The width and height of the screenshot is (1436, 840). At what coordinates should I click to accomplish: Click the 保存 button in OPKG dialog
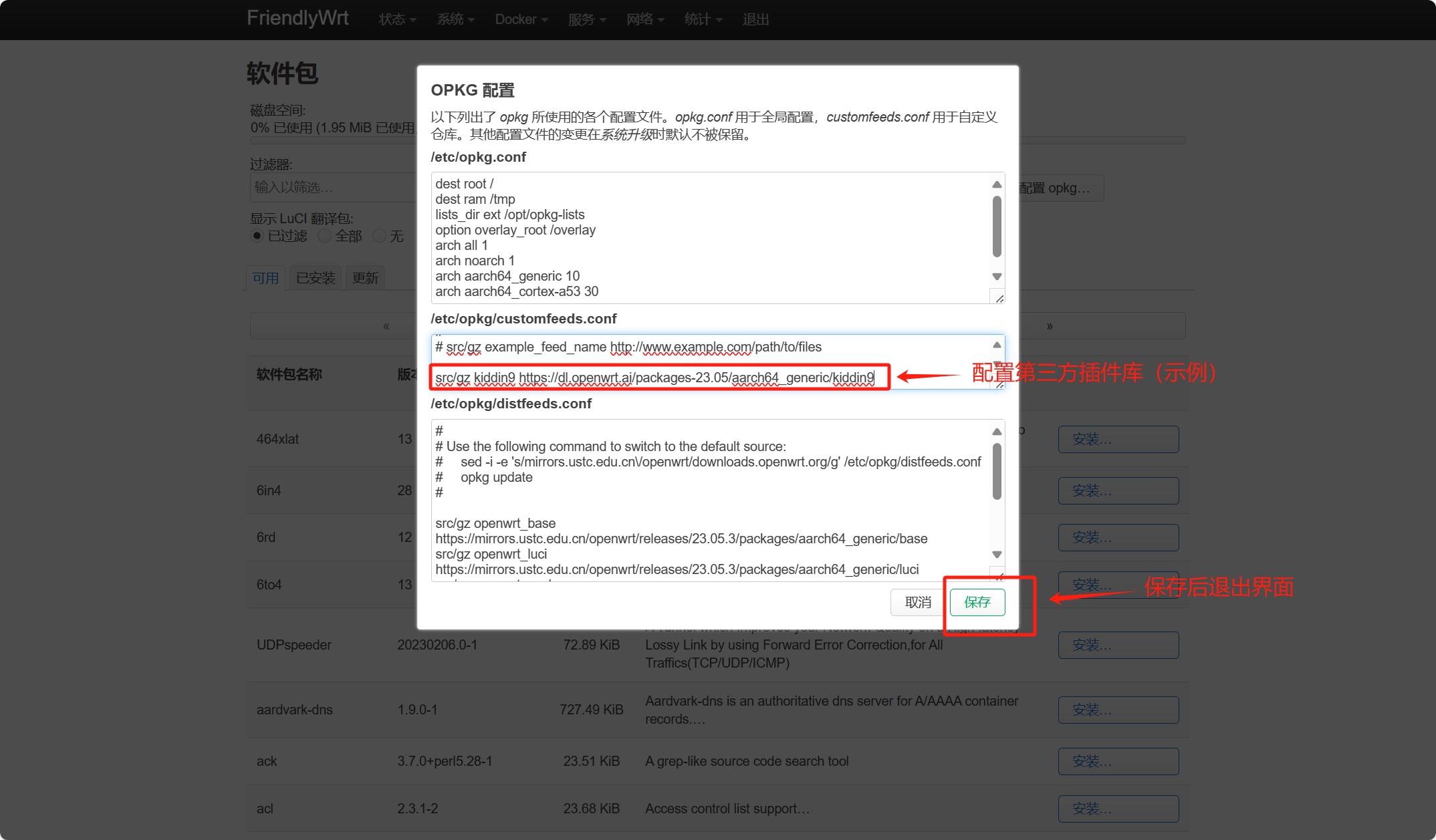click(x=977, y=602)
